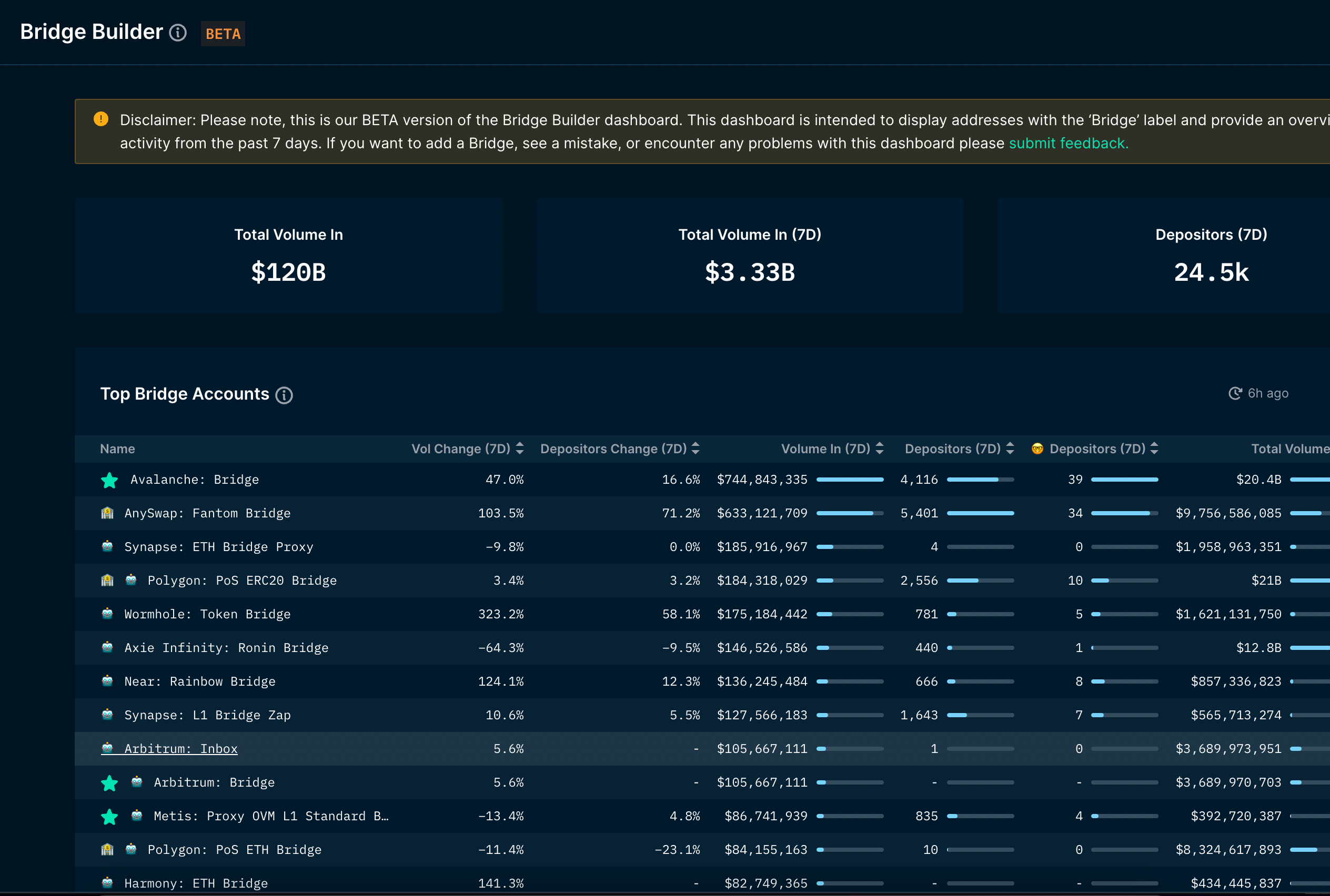Click the Depositors (7D) 24.5k card
The image size is (1330, 896).
coord(1163,256)
